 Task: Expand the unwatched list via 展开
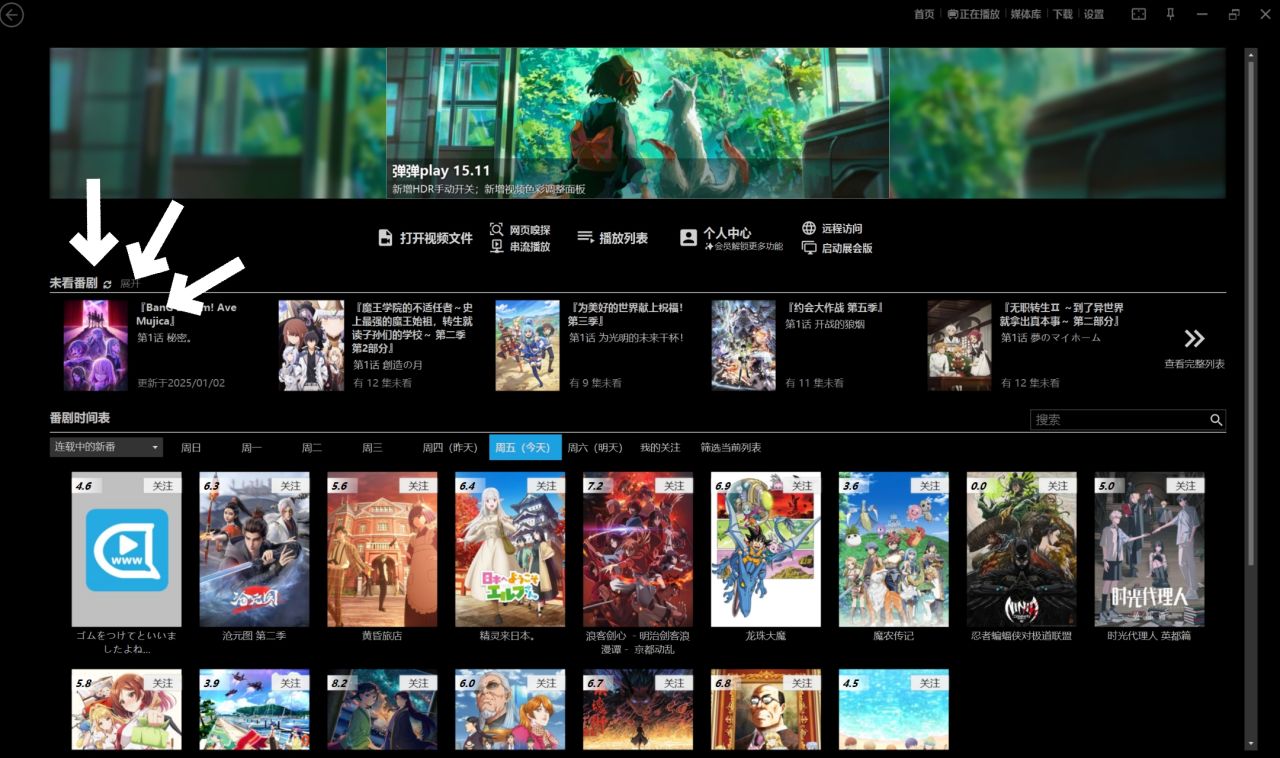point(130,284)
